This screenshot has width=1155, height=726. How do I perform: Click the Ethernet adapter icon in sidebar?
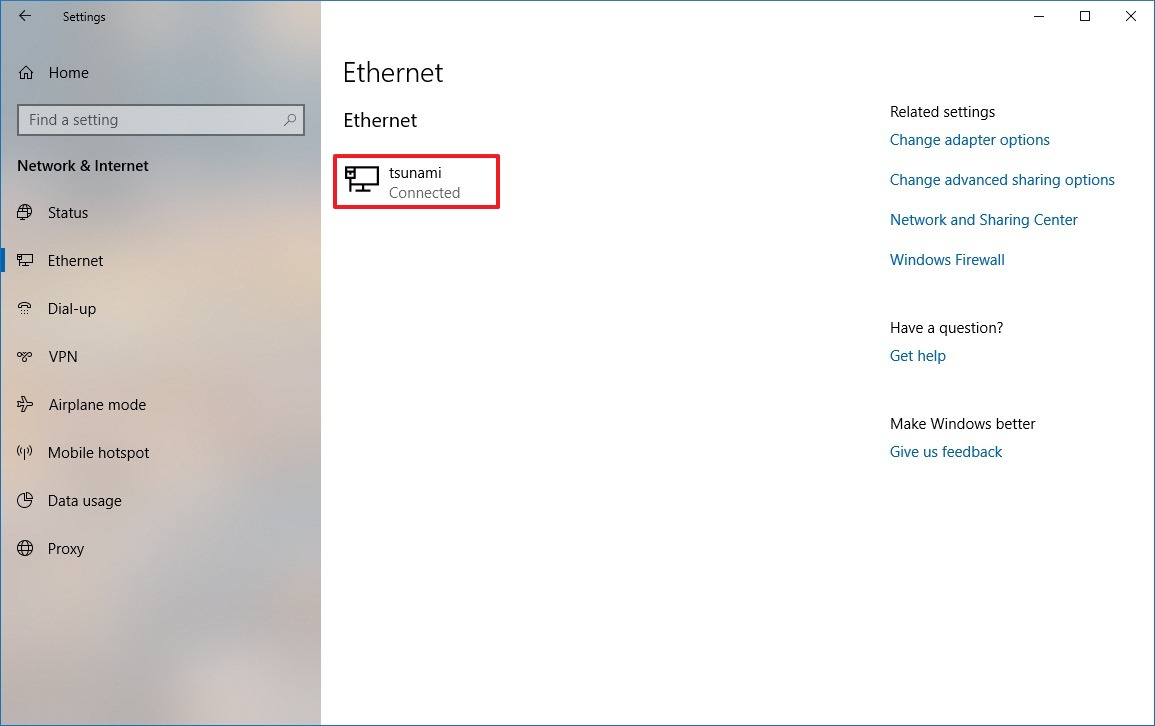coord(24,260)
